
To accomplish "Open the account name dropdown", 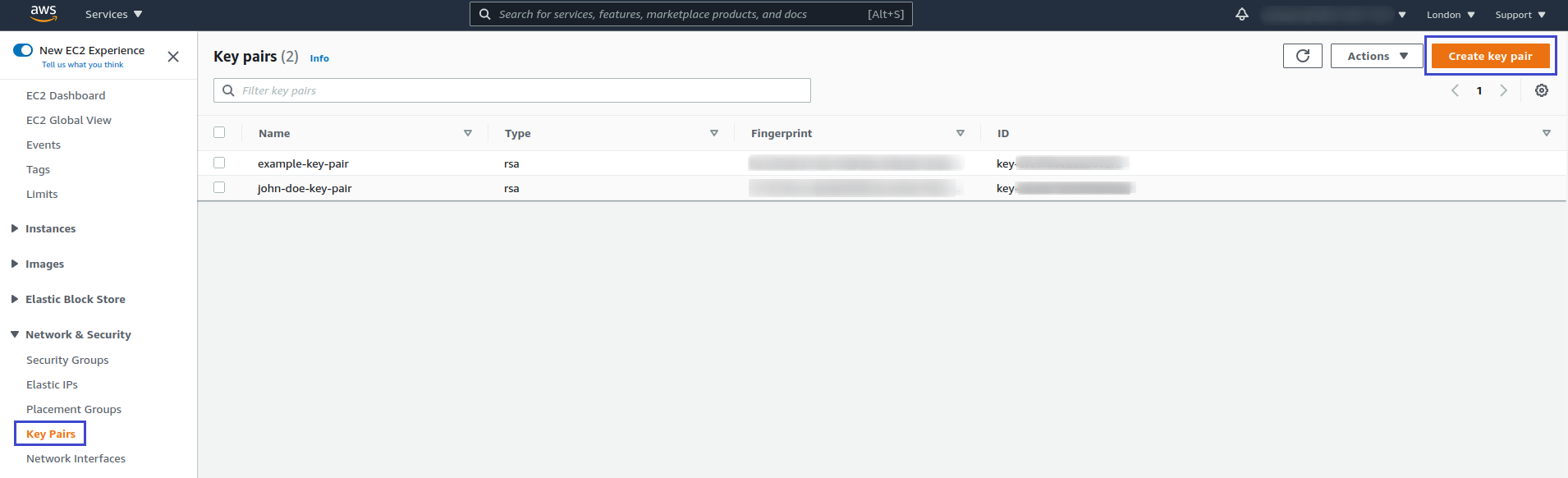I will point(1333,14).
